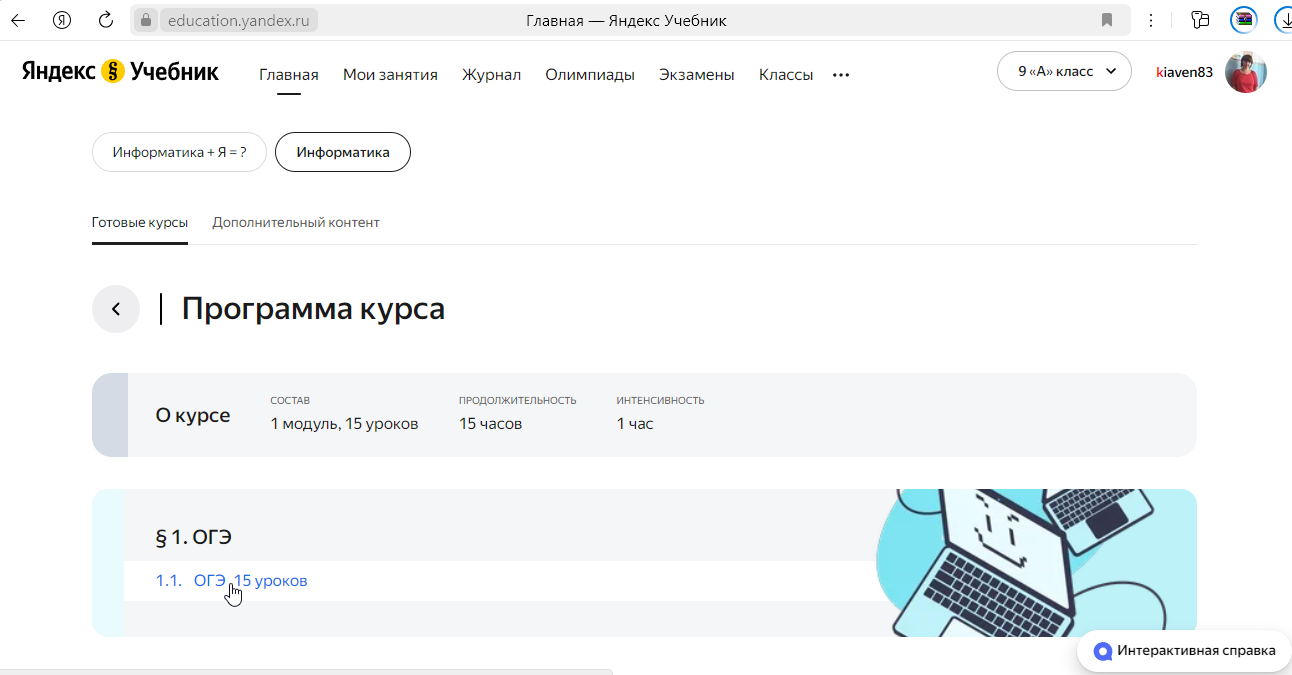Viewport: 1292px width, 675px height.
Task: Expand more navigation items via ellipsis
Action: pos(841,75)
